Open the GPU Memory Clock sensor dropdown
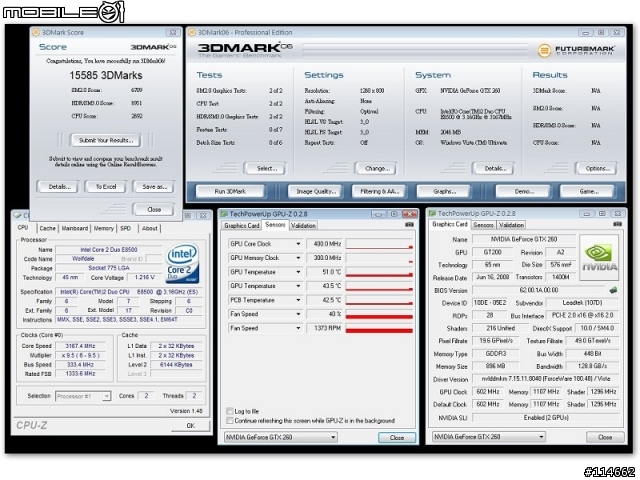The height and width of the screenshot is (480, 640). 298,258
